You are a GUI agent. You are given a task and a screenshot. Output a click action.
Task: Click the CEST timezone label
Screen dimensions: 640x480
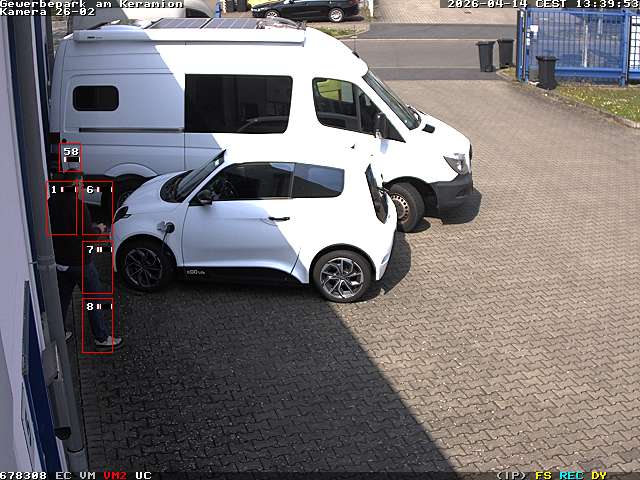[x=548, y=4]
